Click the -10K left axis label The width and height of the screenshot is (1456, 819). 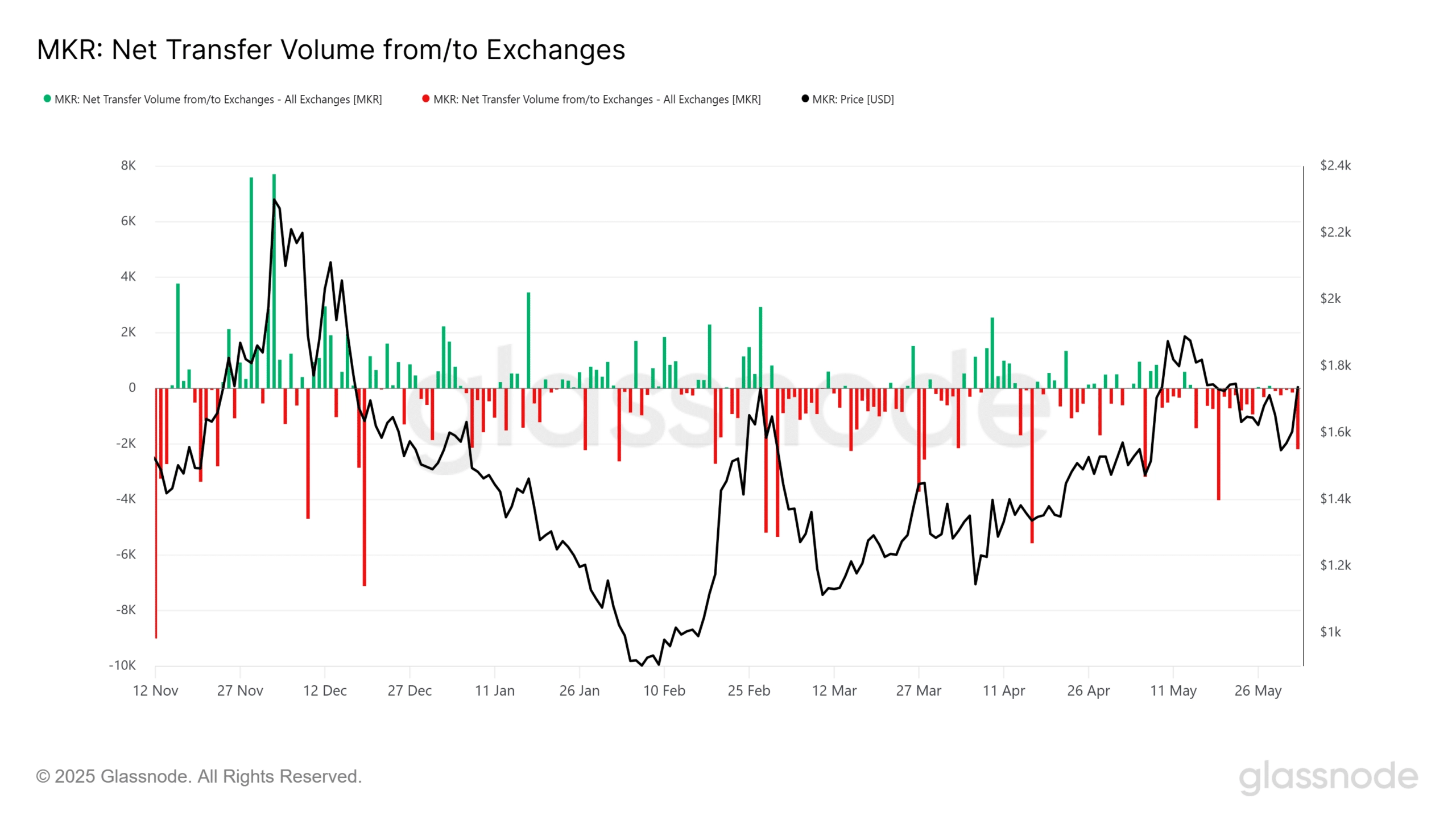pyautogui.click(x=122, y=665)
